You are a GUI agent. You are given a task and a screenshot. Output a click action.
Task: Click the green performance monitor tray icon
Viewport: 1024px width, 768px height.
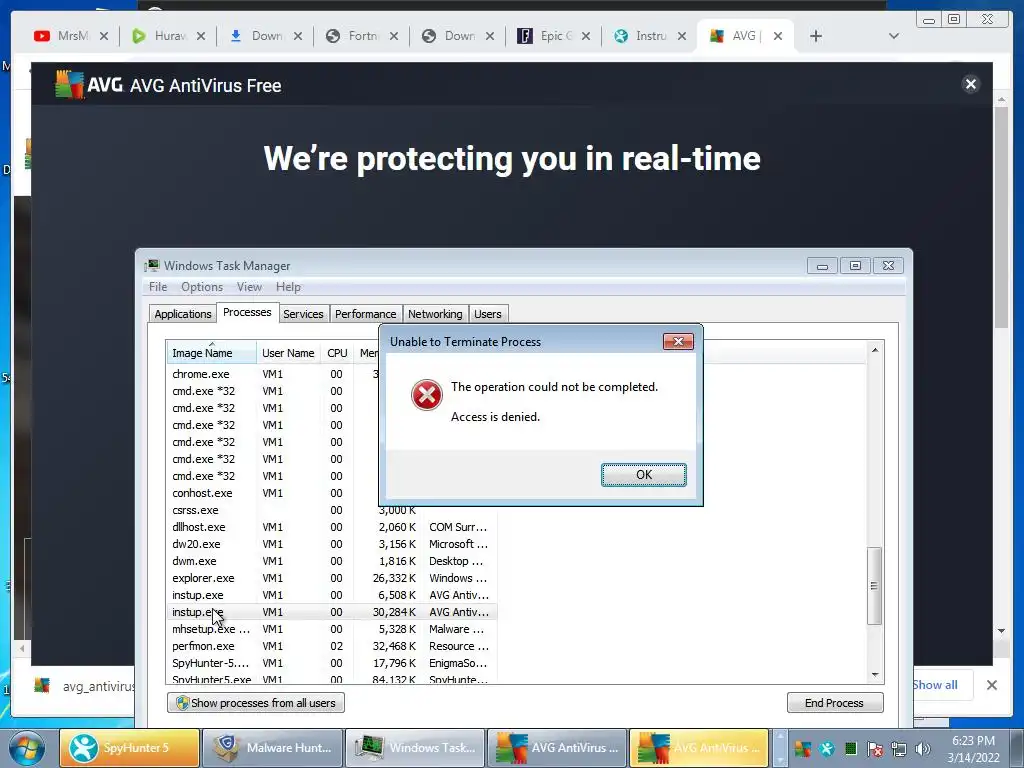click(850, 748)
